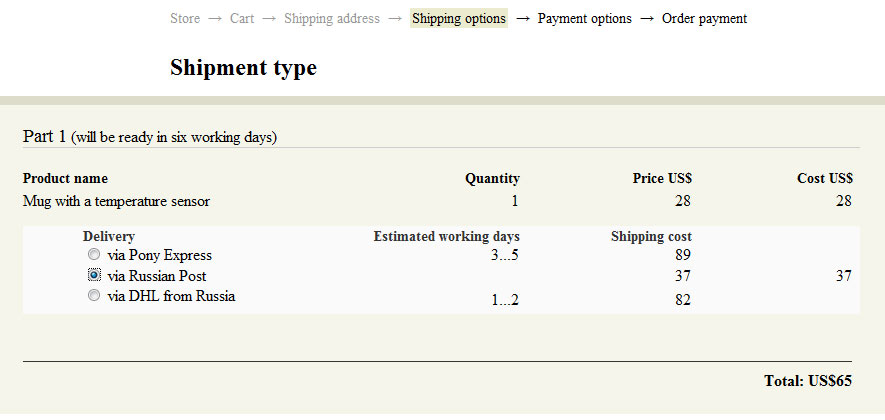Viewport: 885px width, 420px height.
Task: Click the Mug with a temperature sensor item
Action: [x=116, y=201]
